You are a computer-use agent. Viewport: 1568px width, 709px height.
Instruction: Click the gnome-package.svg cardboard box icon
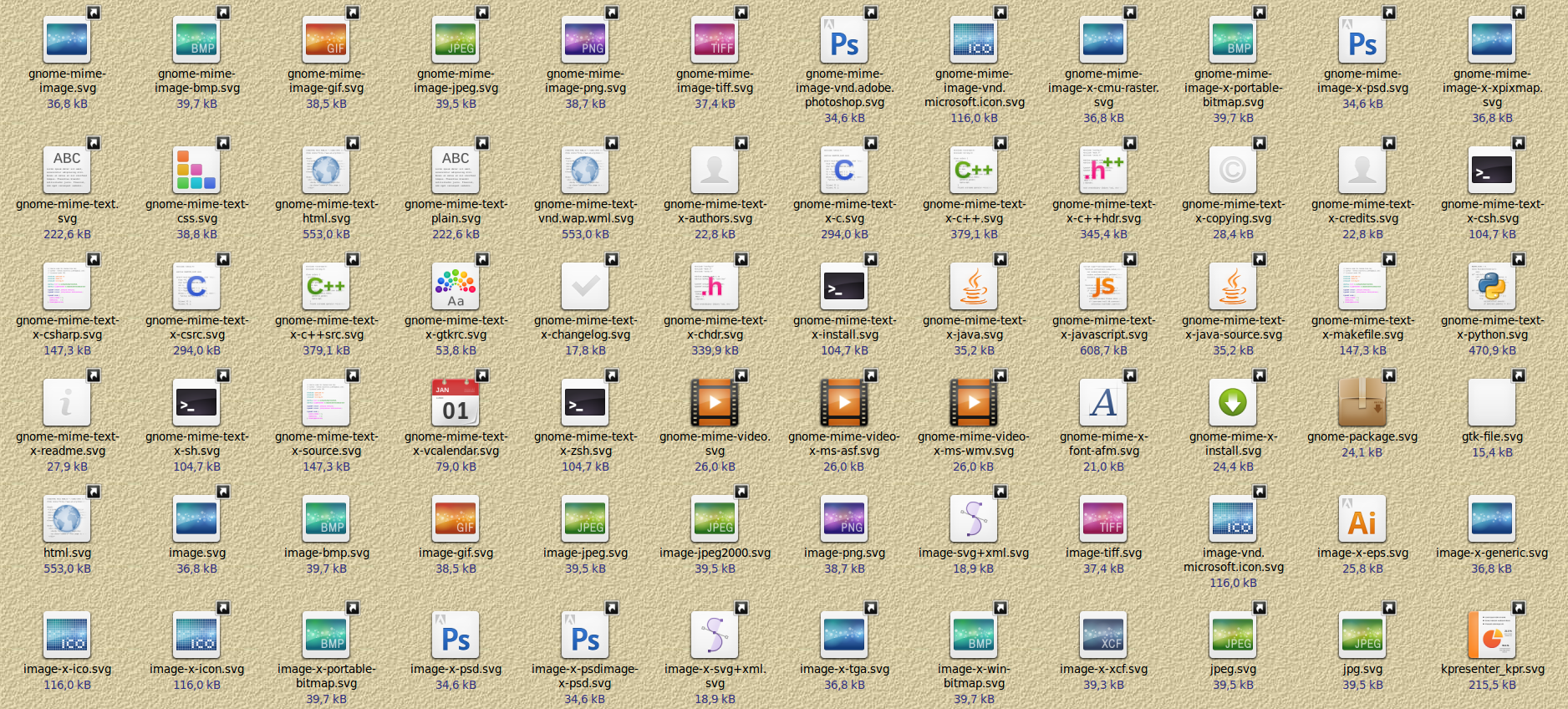click(x=1362, y=402)
